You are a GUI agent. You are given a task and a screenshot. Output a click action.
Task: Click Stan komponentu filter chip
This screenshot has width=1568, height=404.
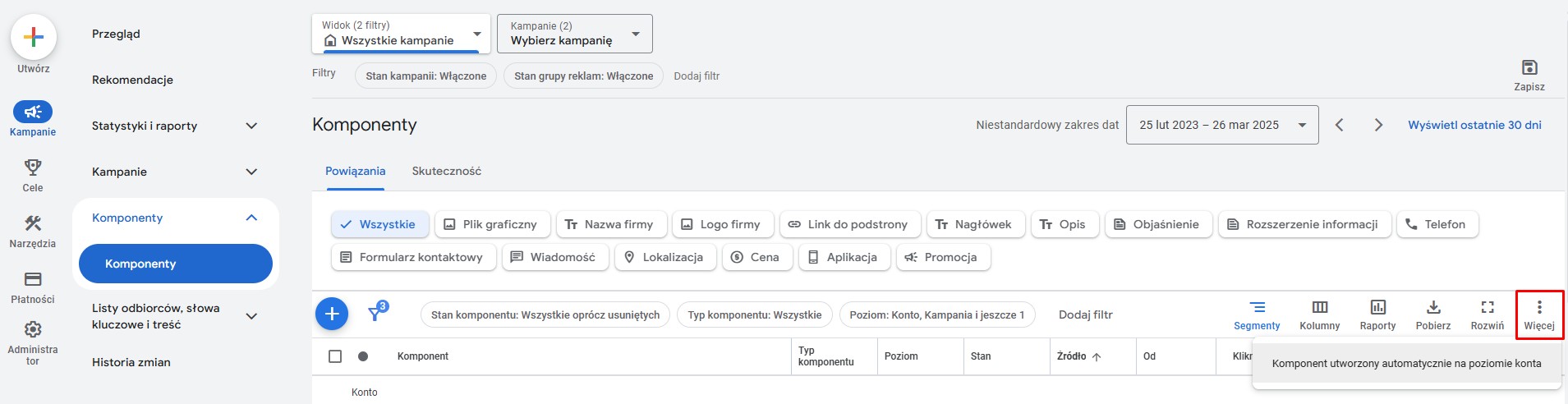tap(545, 314)
